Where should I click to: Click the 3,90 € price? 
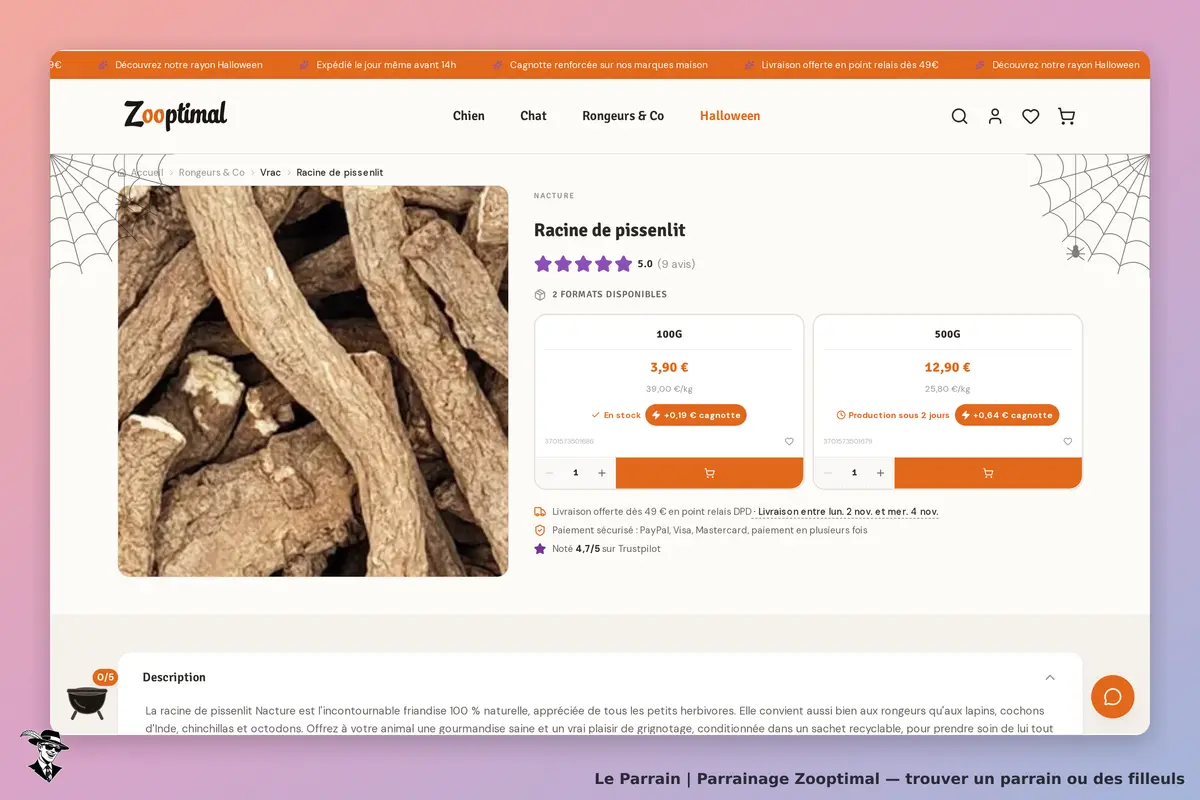point(669,367)
